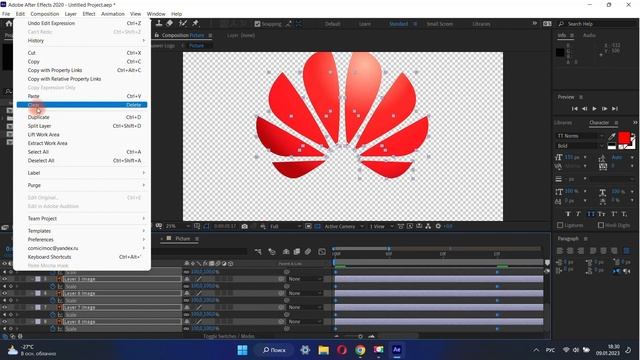This screenshot has width=640, height=360.
Task: Open File Explorer from taskbar
Action: tap(324, 350)
